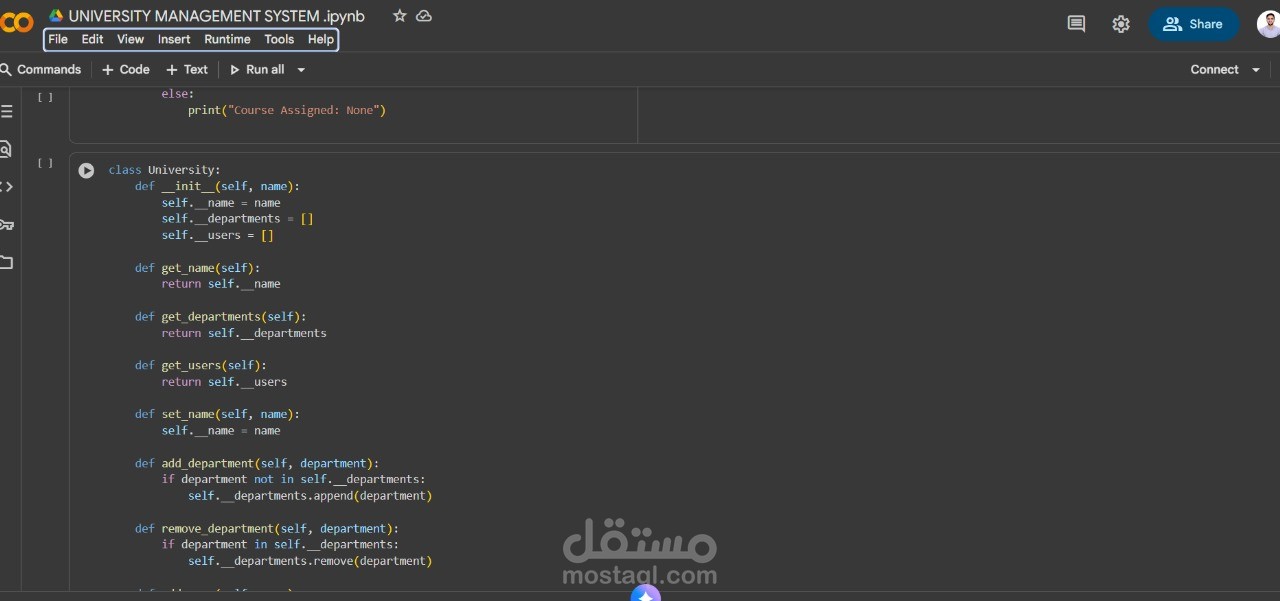1280x601 pixels.
Task: Click the line 'class University:'
Action: (x=165, y=170)
